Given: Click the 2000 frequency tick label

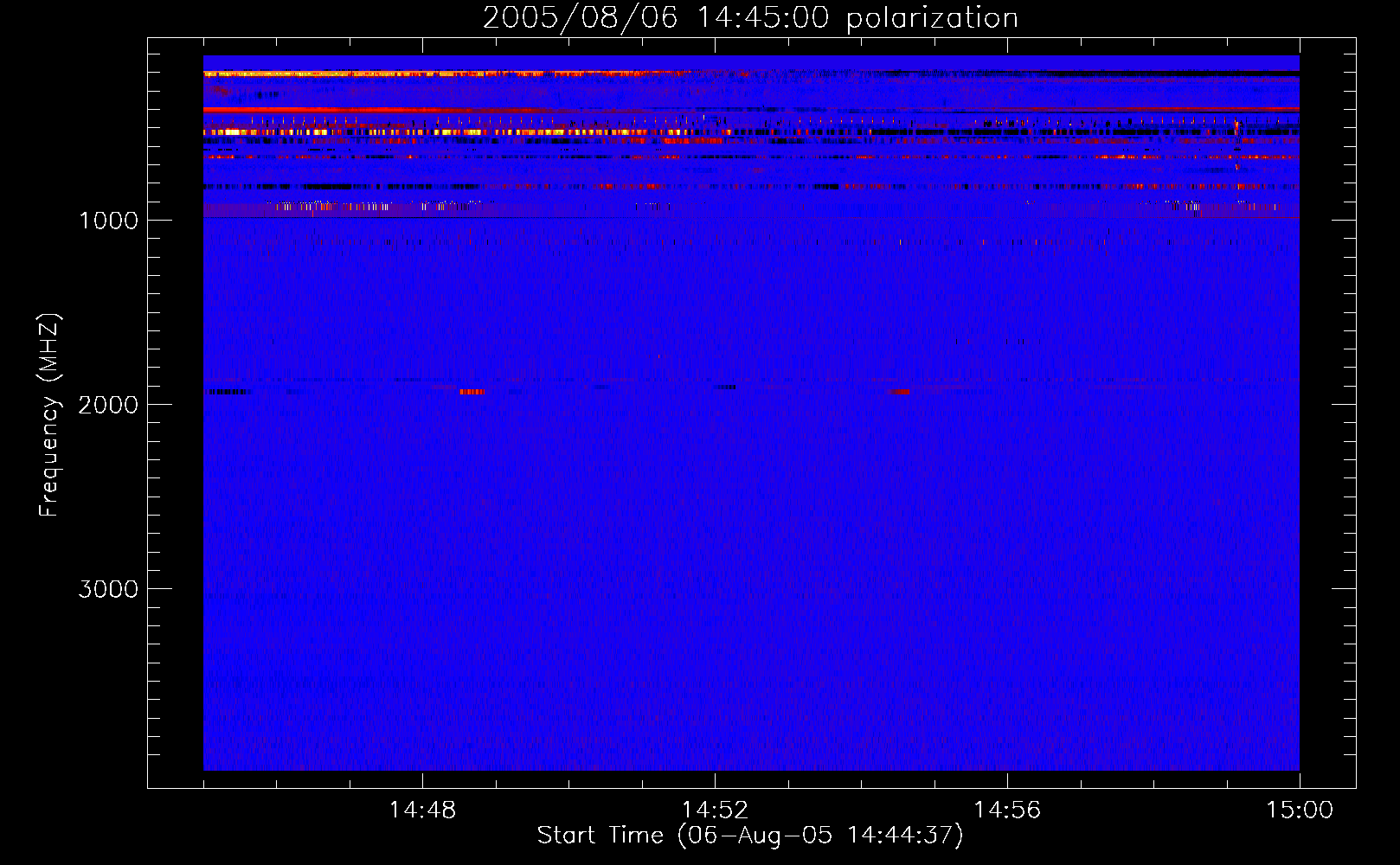Looking at the screenshot, I should tap(109, 405).
